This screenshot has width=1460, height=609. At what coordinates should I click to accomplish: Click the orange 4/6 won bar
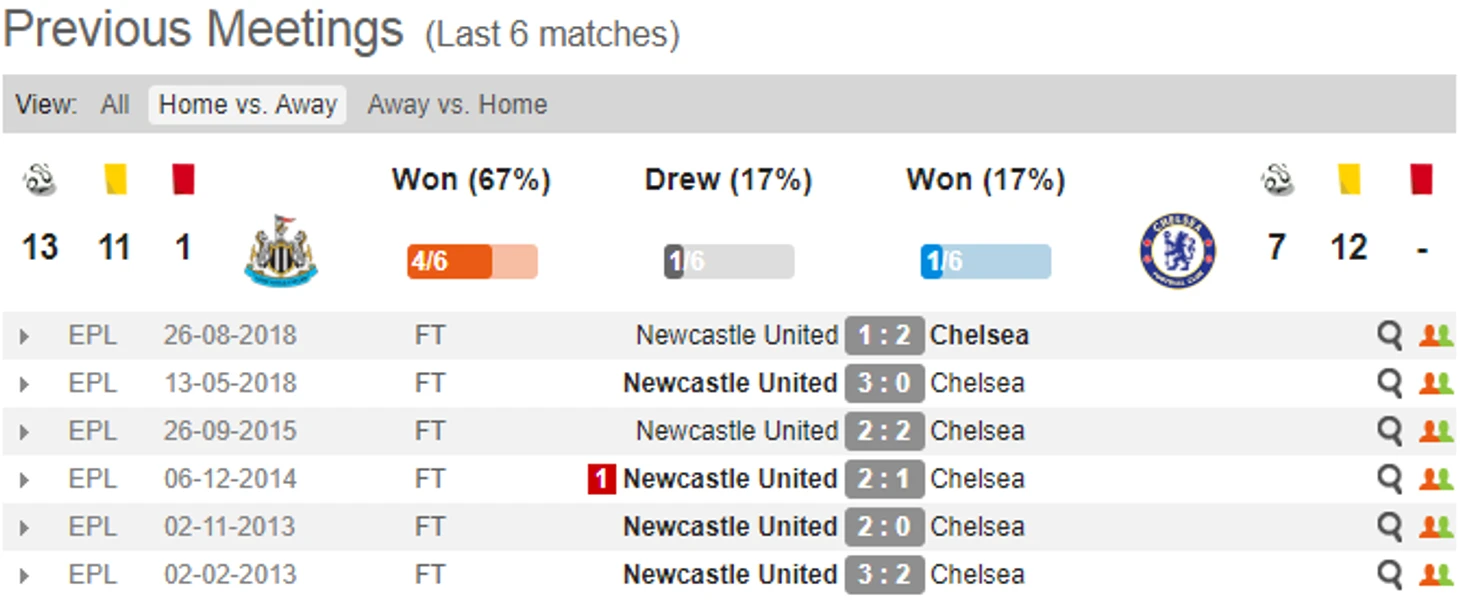[472, 262]
